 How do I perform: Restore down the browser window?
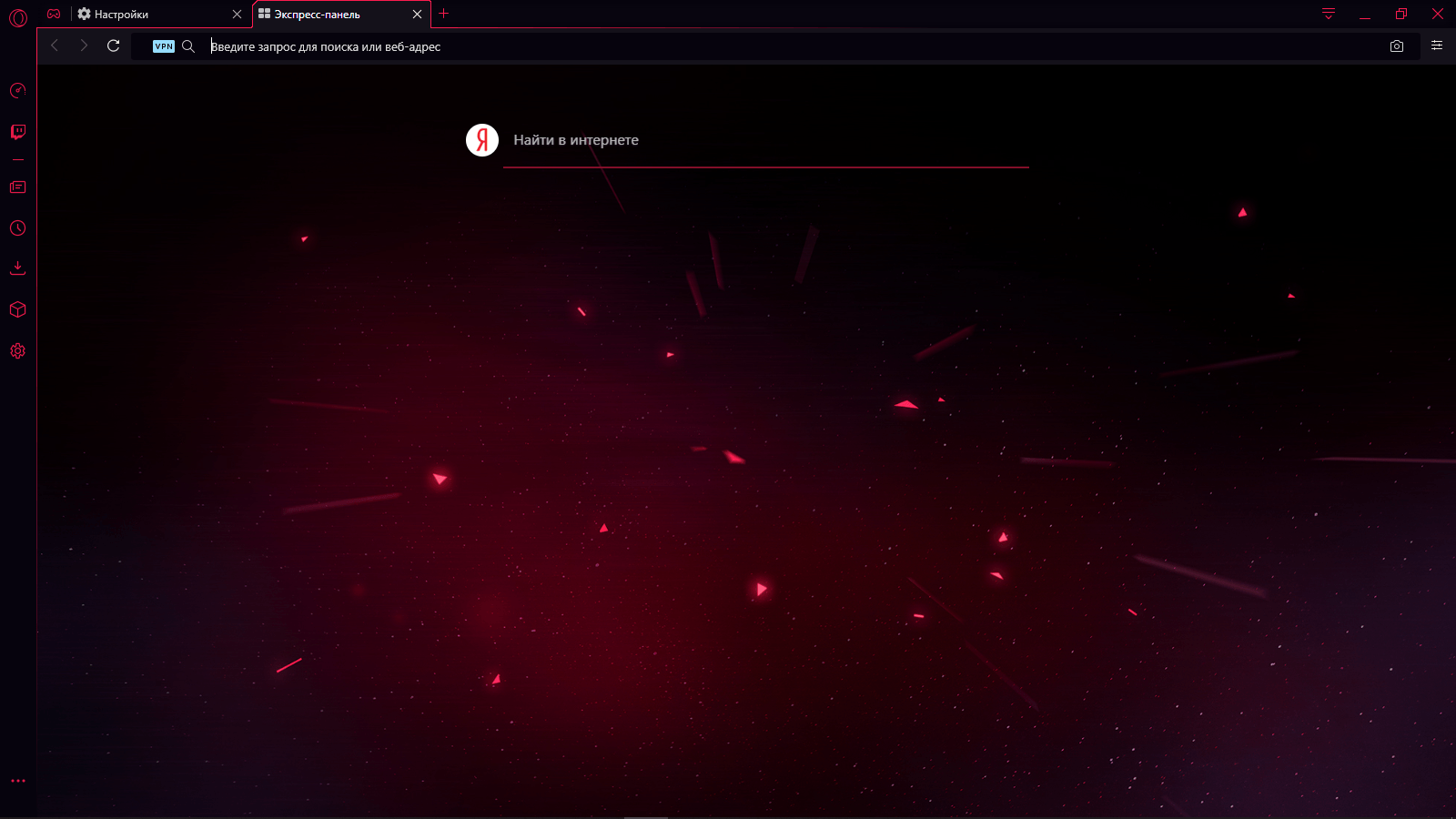pos(1401,14)
